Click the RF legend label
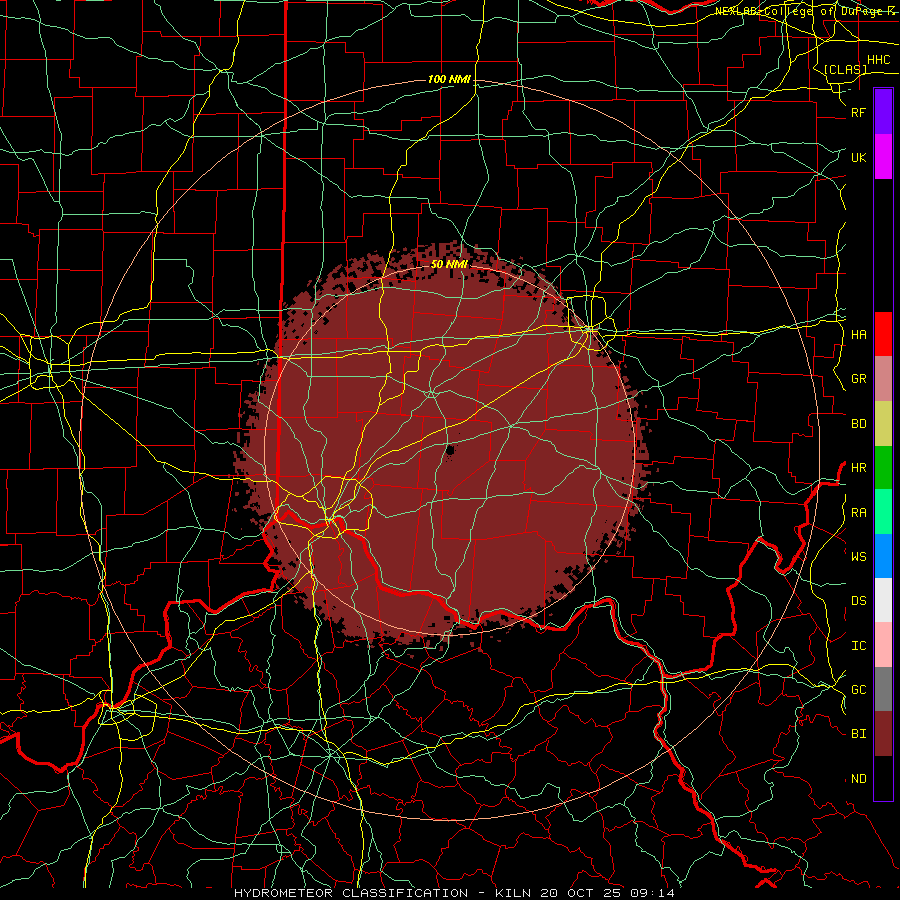The image size is (900, 900). click(859, 112)
